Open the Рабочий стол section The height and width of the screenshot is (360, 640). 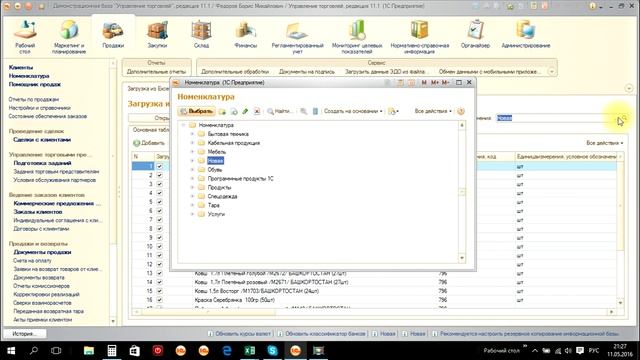tap(25, 37)
